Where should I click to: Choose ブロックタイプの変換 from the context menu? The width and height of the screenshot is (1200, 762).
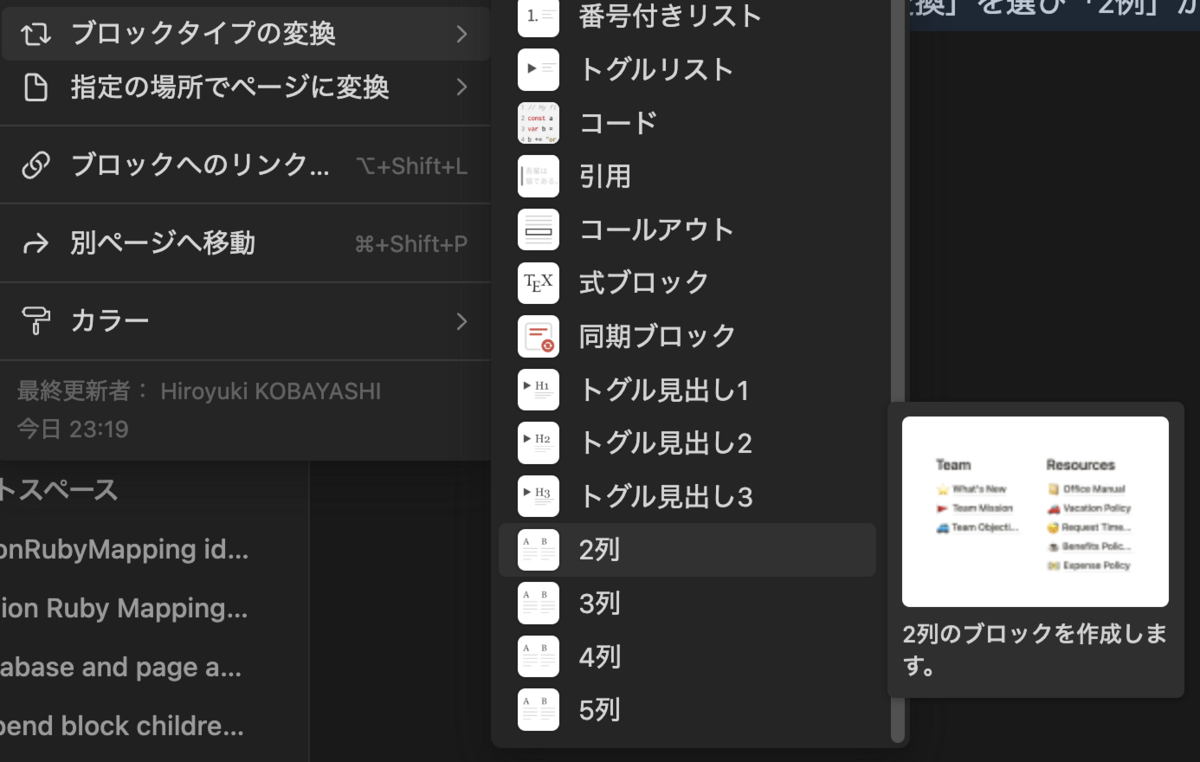coord(245,34)
